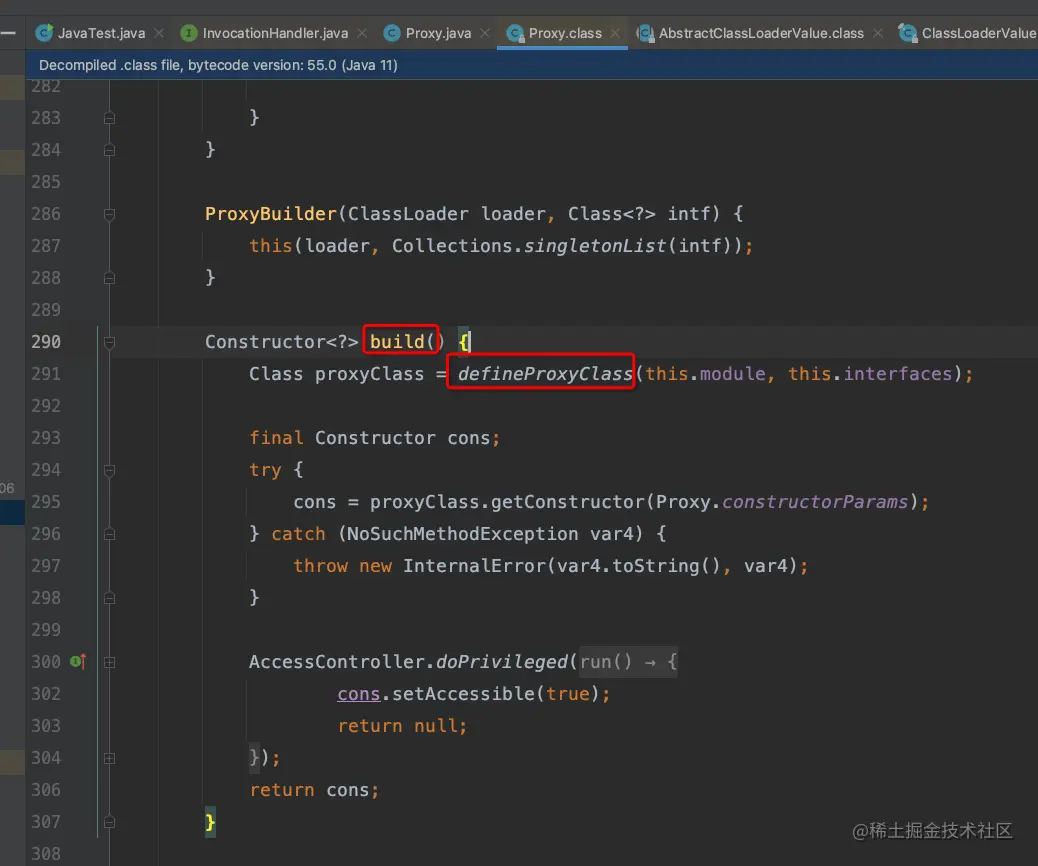Click line number 295 in the gutter
The height and width of the screenshot is (866, 1038).
tap(46, 502)
